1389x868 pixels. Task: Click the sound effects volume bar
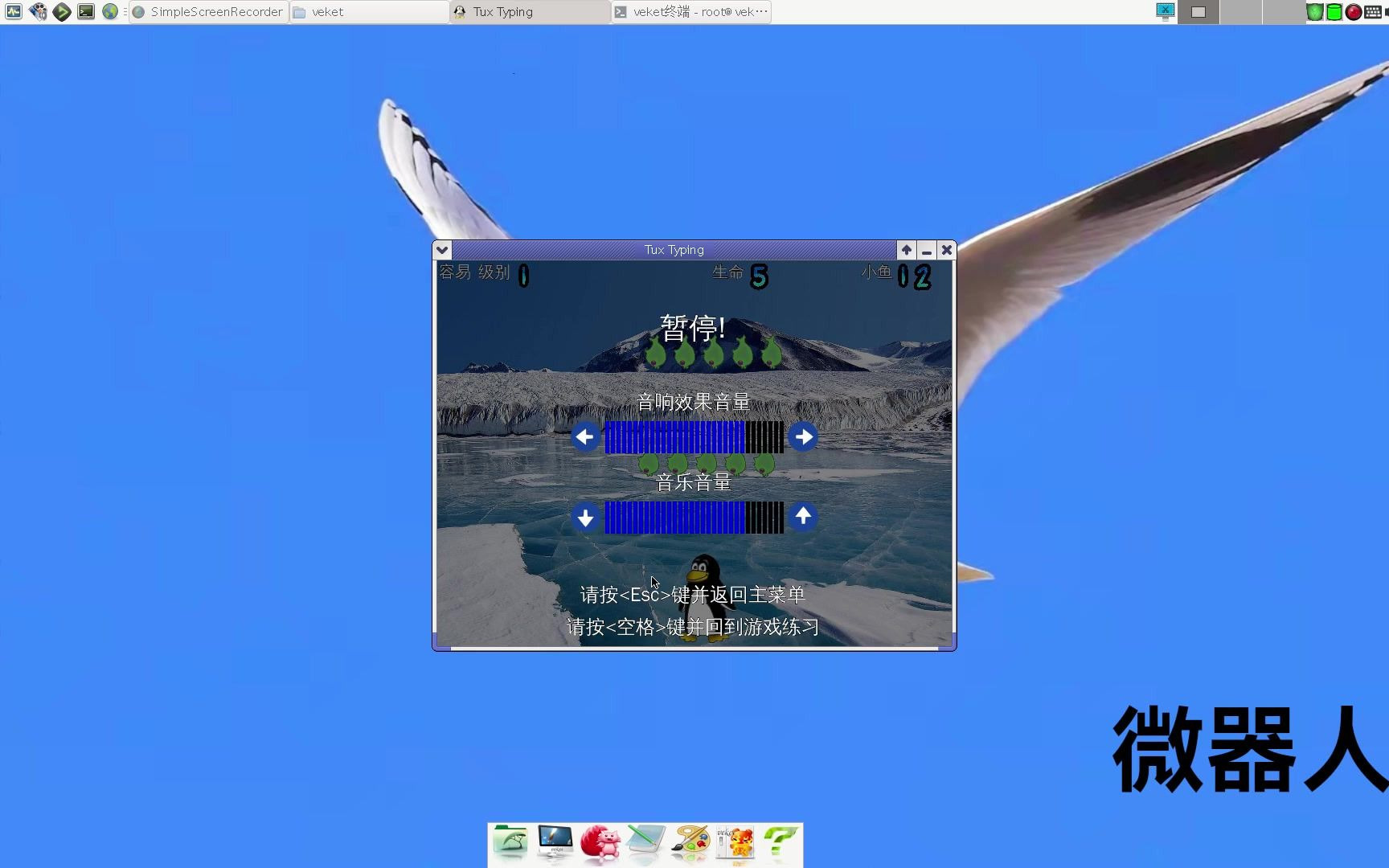click(694, 437)
